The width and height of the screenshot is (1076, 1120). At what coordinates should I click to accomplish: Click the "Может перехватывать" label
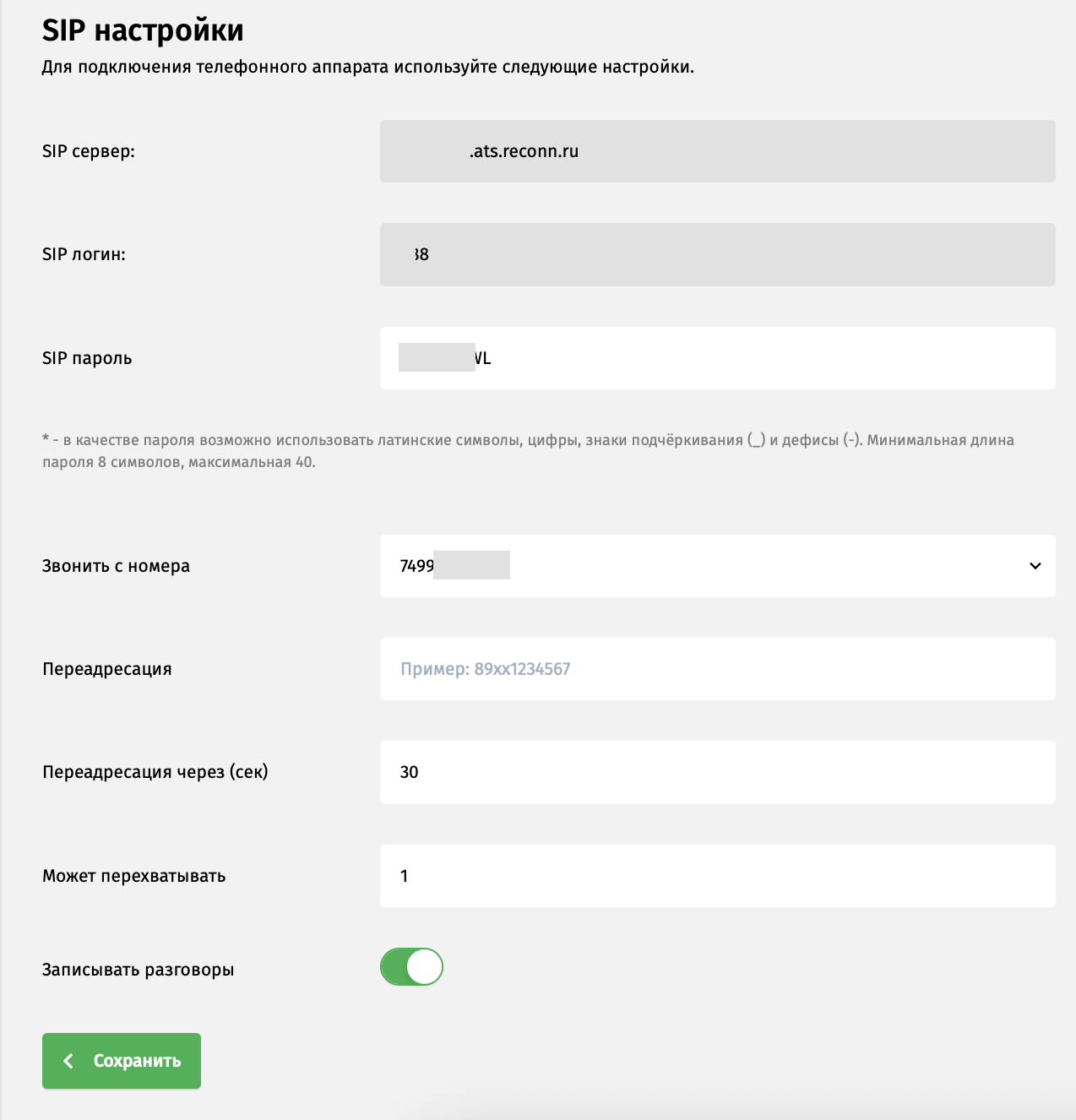pyautogui.click(x=134, y=876)
